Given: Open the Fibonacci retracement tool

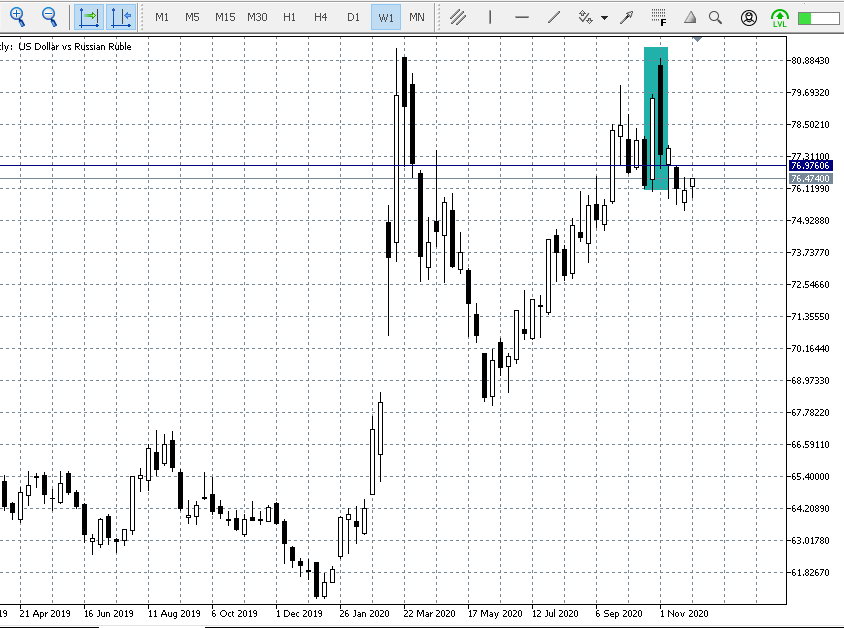Looking at the screenshot, I should click(x=658, y=17).
